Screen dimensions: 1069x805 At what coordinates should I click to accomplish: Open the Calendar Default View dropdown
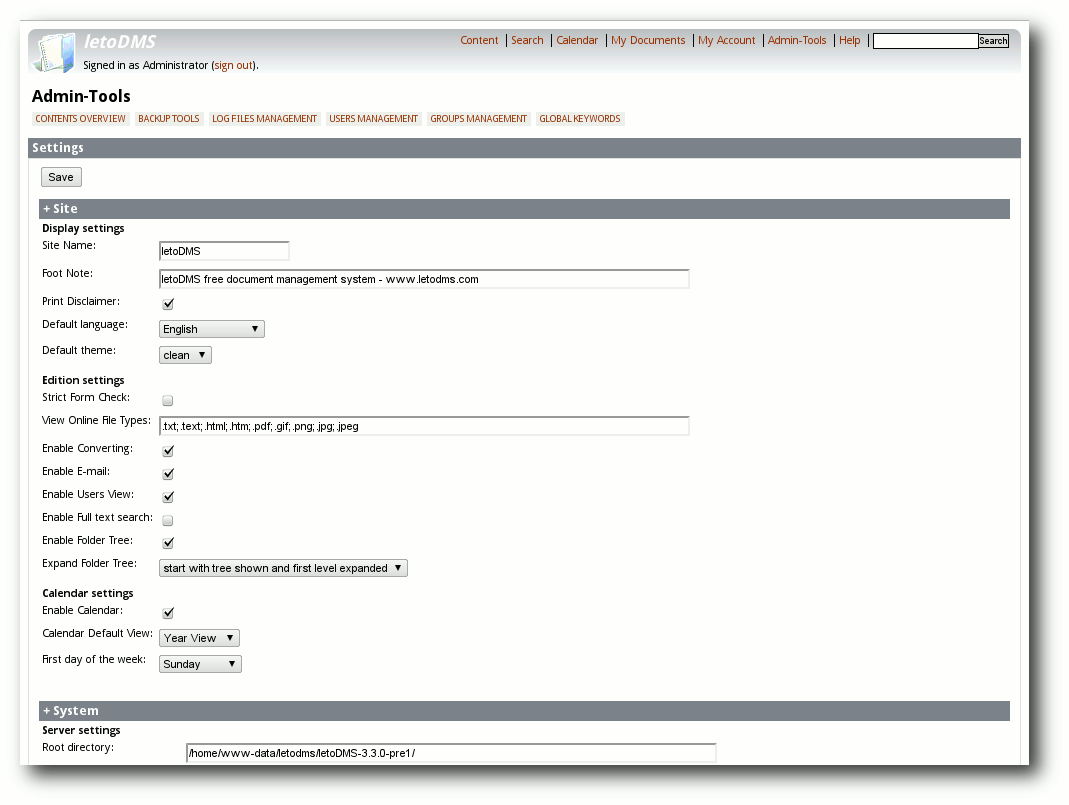coord(199,638)
